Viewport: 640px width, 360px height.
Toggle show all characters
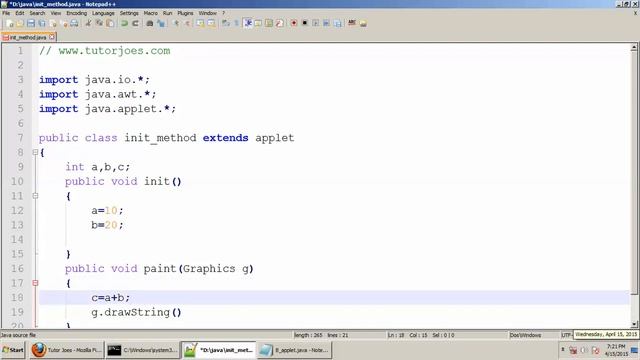[x=237, y=23]
